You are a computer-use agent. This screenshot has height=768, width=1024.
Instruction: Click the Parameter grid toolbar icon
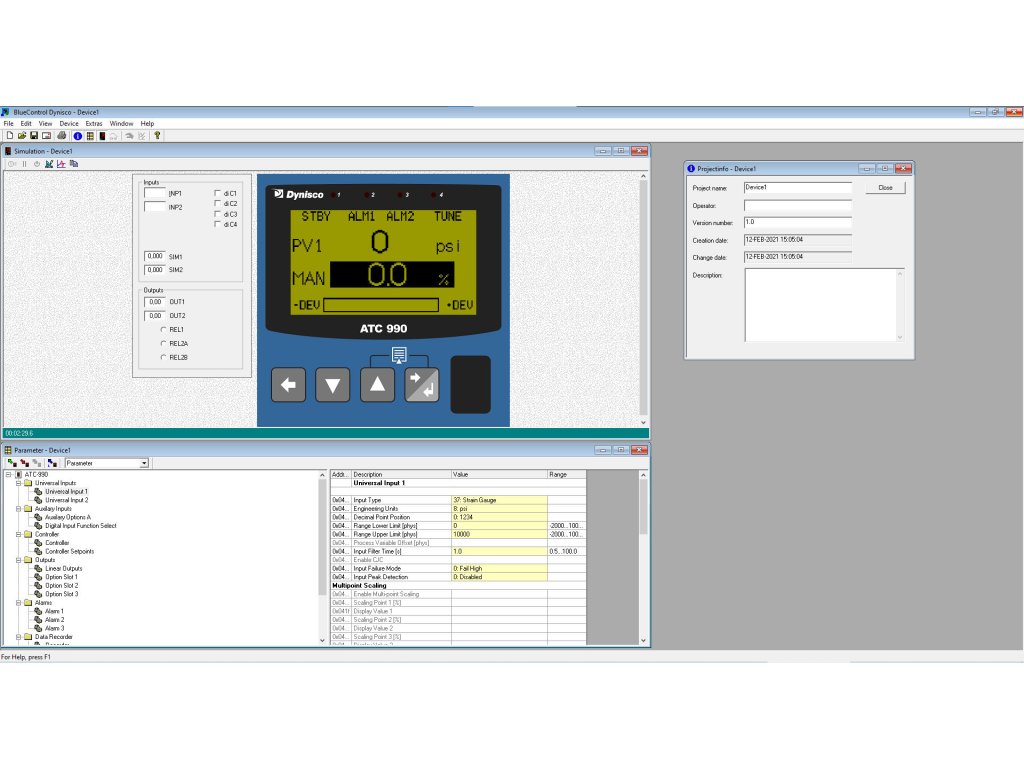coord(90,136)
